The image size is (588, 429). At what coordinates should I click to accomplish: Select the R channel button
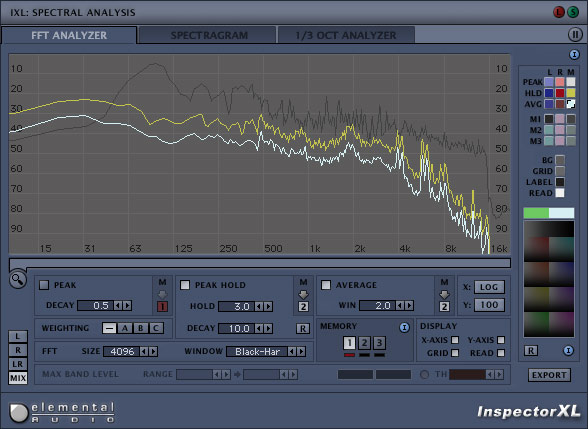pos(18,350)
